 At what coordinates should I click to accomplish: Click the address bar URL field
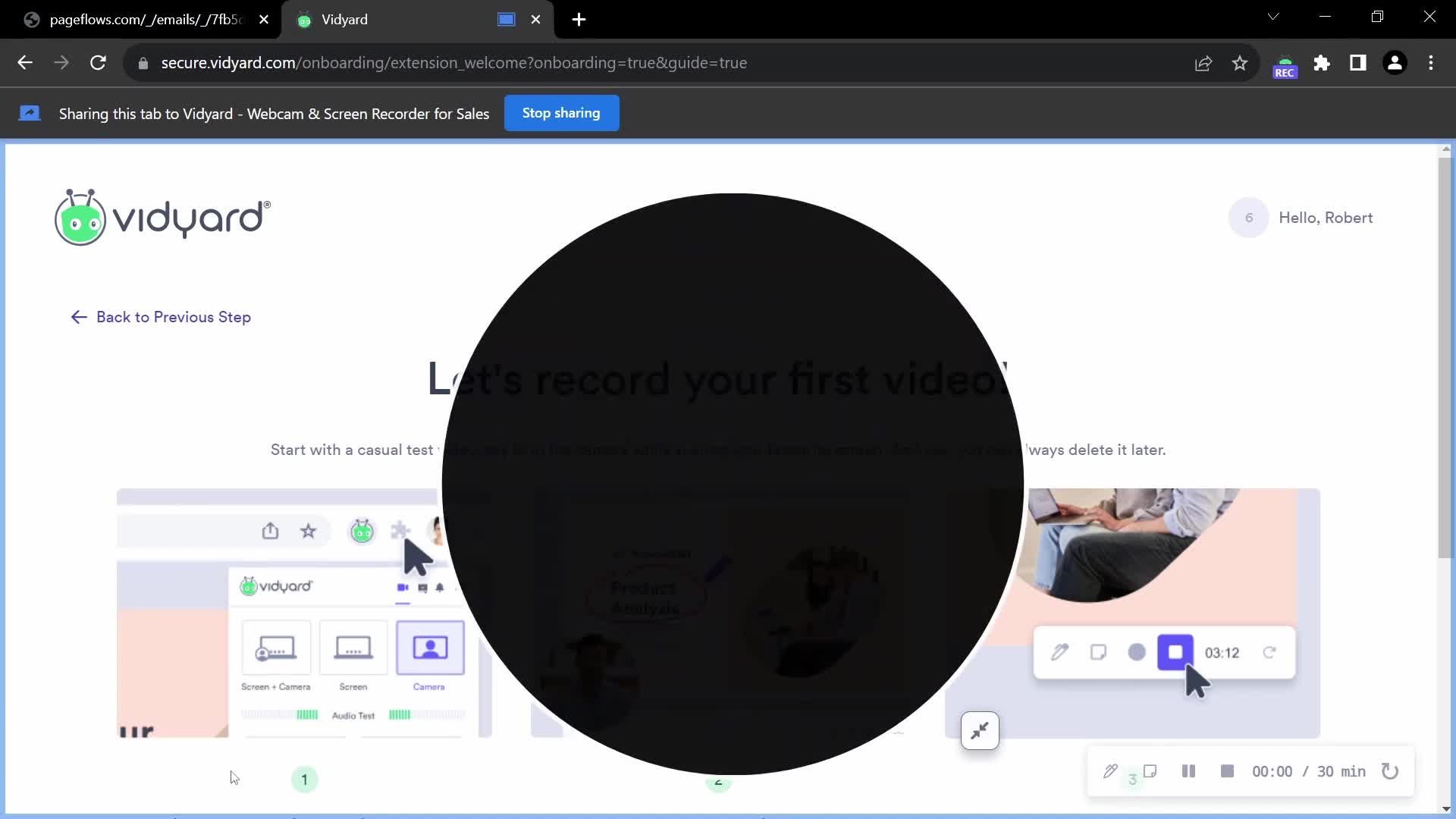coord(453,63)
